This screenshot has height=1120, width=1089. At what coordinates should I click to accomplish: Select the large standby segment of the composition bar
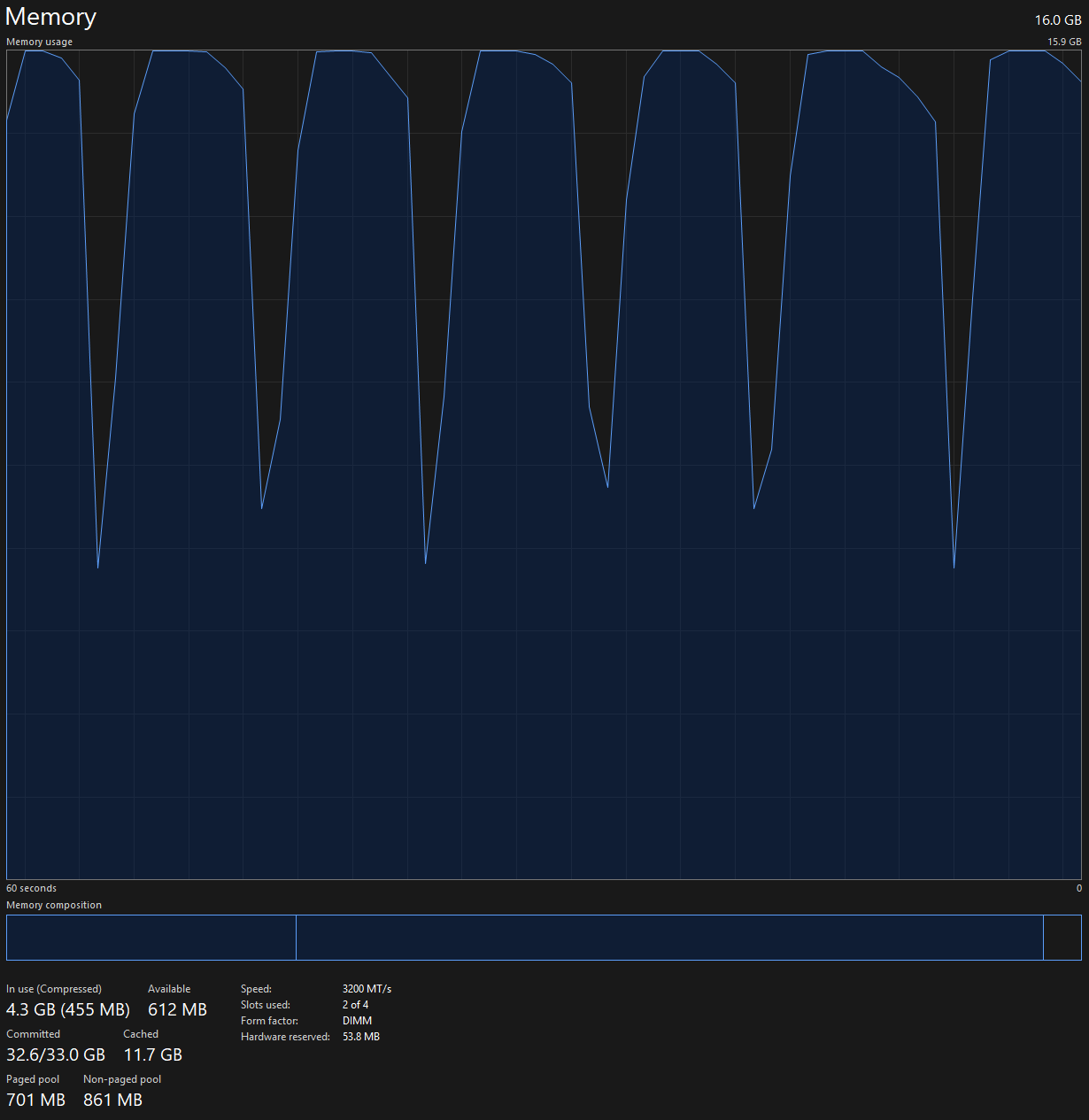668,938
